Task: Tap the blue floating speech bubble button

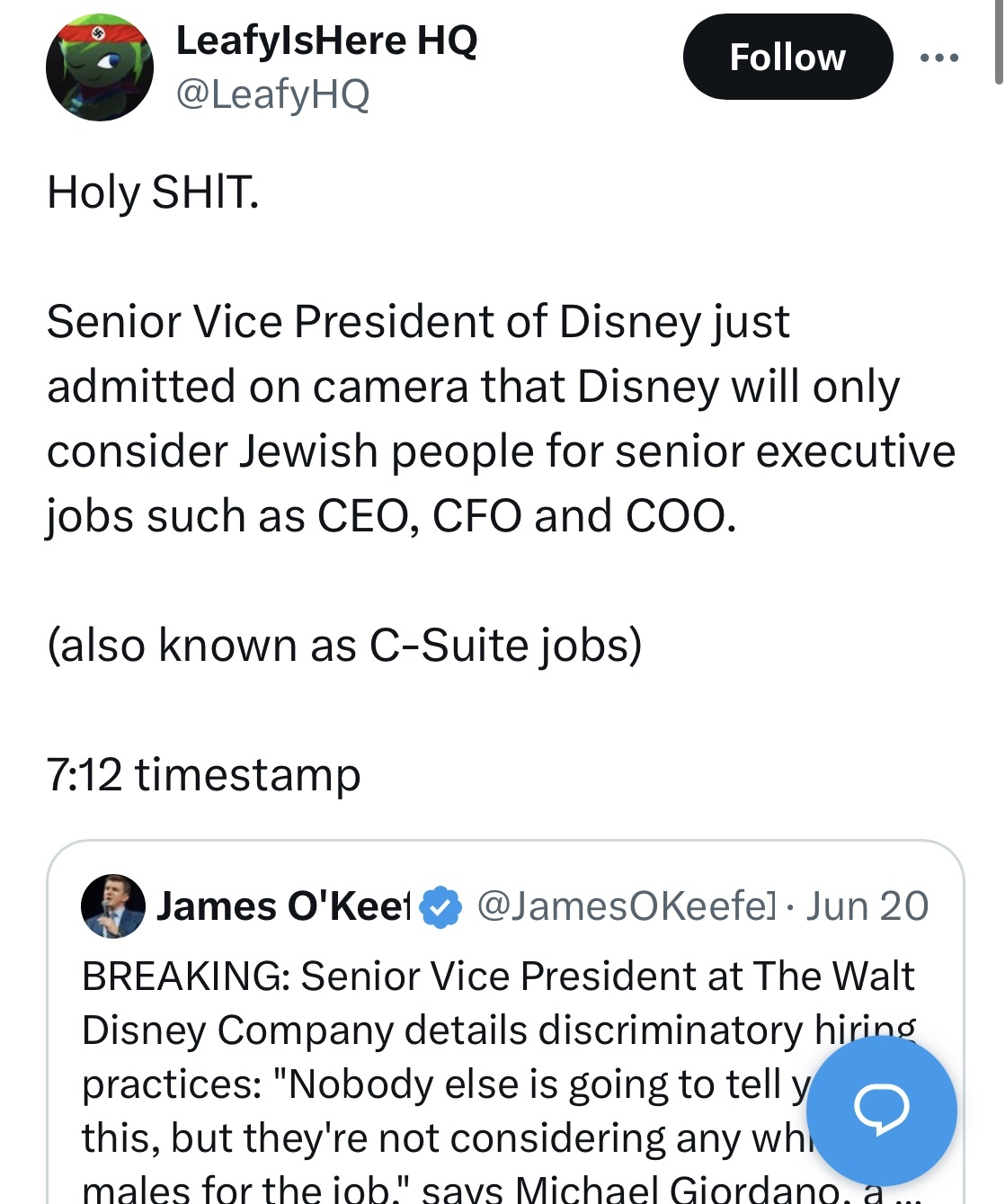Action: click(x=881, y=1110)
